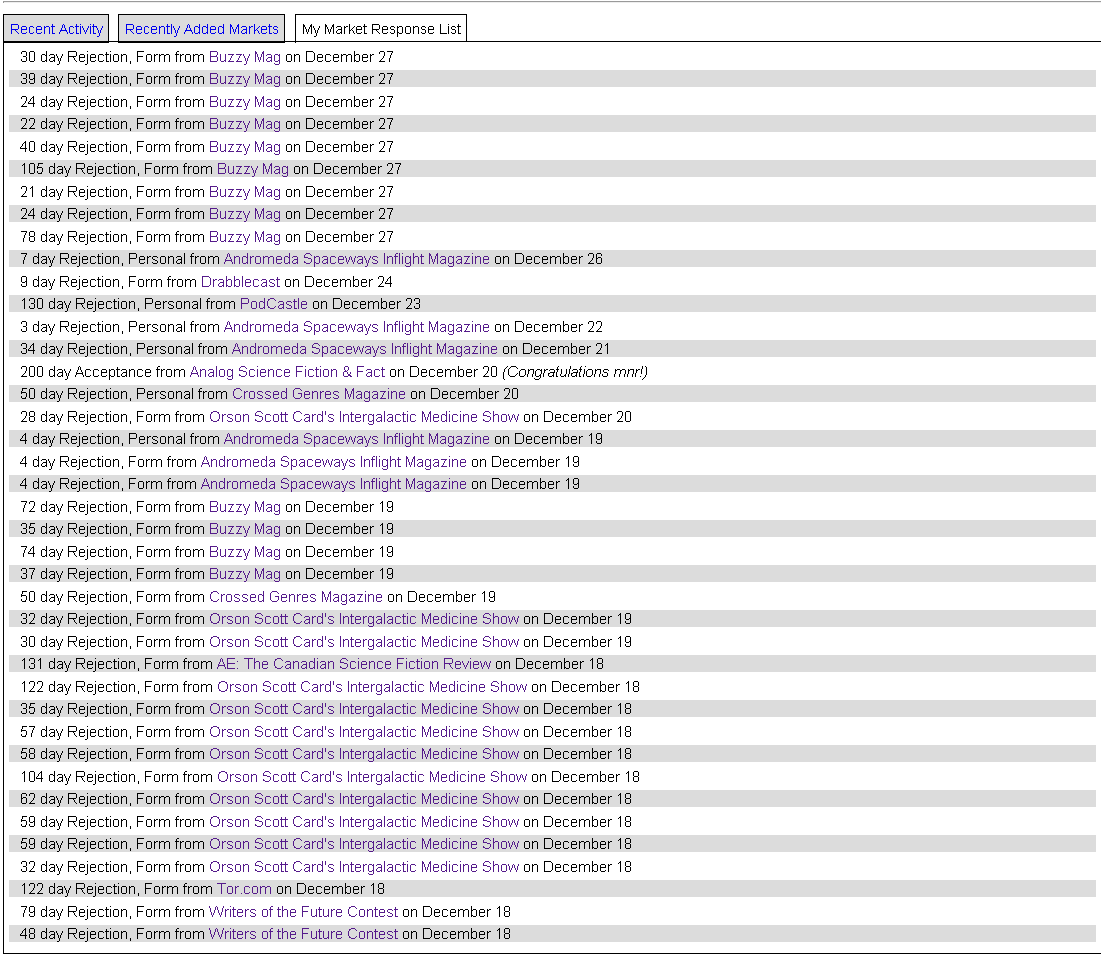Click Intergalactic Medicine Show in the 104 day row
Viewport: 1101px width, 959px height.
372,776
